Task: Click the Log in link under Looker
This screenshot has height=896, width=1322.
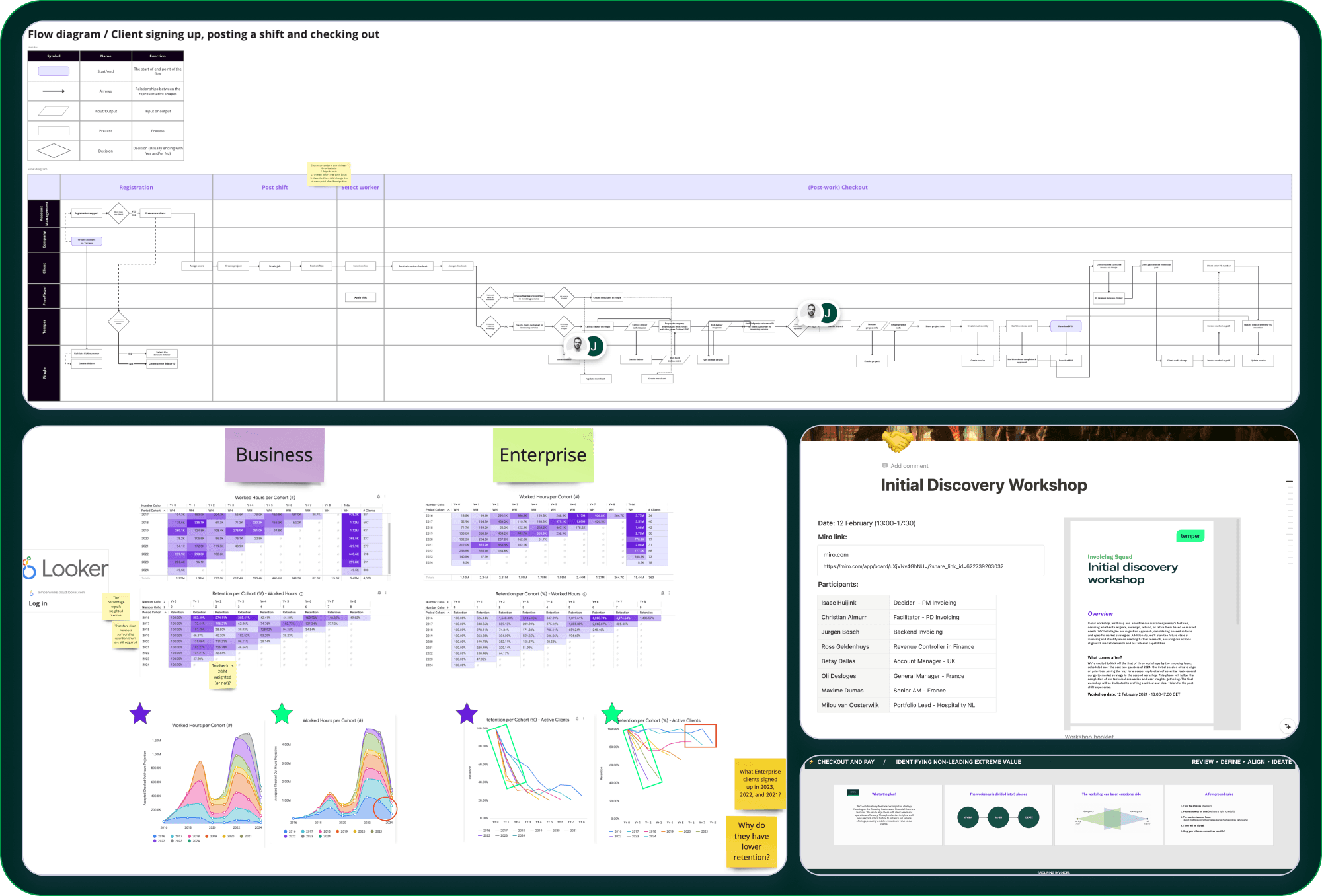Action: [x=38, y=603]
